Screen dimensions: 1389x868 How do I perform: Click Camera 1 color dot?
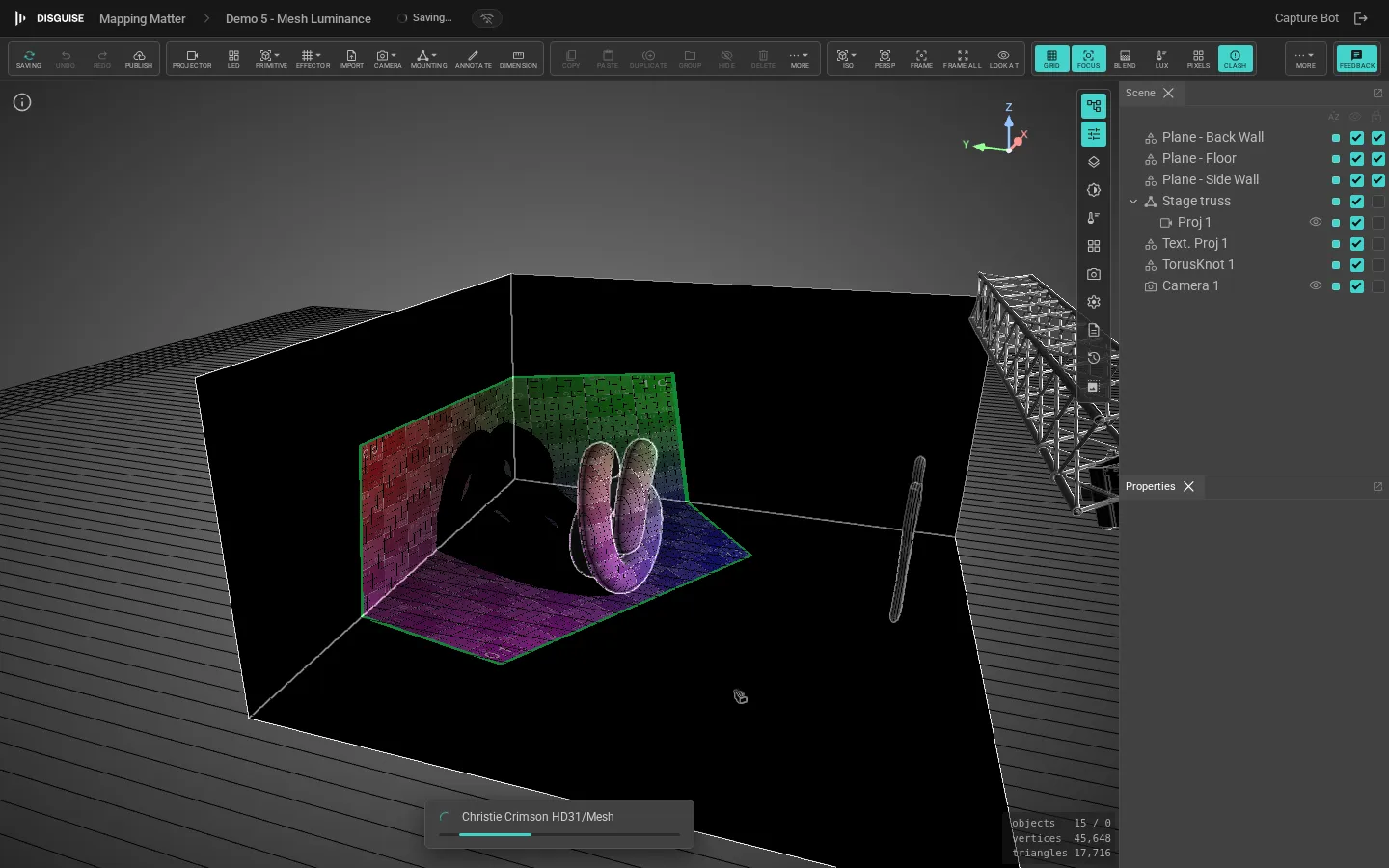(x=1336, y=286)
